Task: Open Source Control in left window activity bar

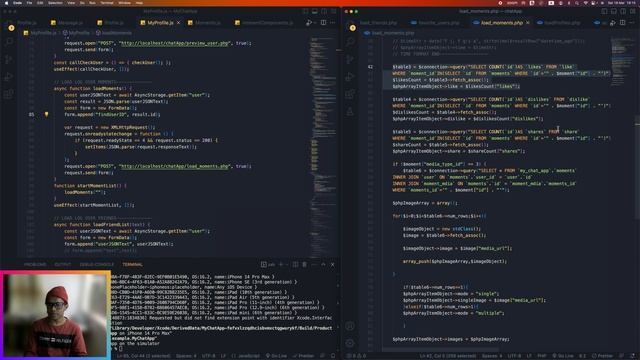Action: (9, 60)
